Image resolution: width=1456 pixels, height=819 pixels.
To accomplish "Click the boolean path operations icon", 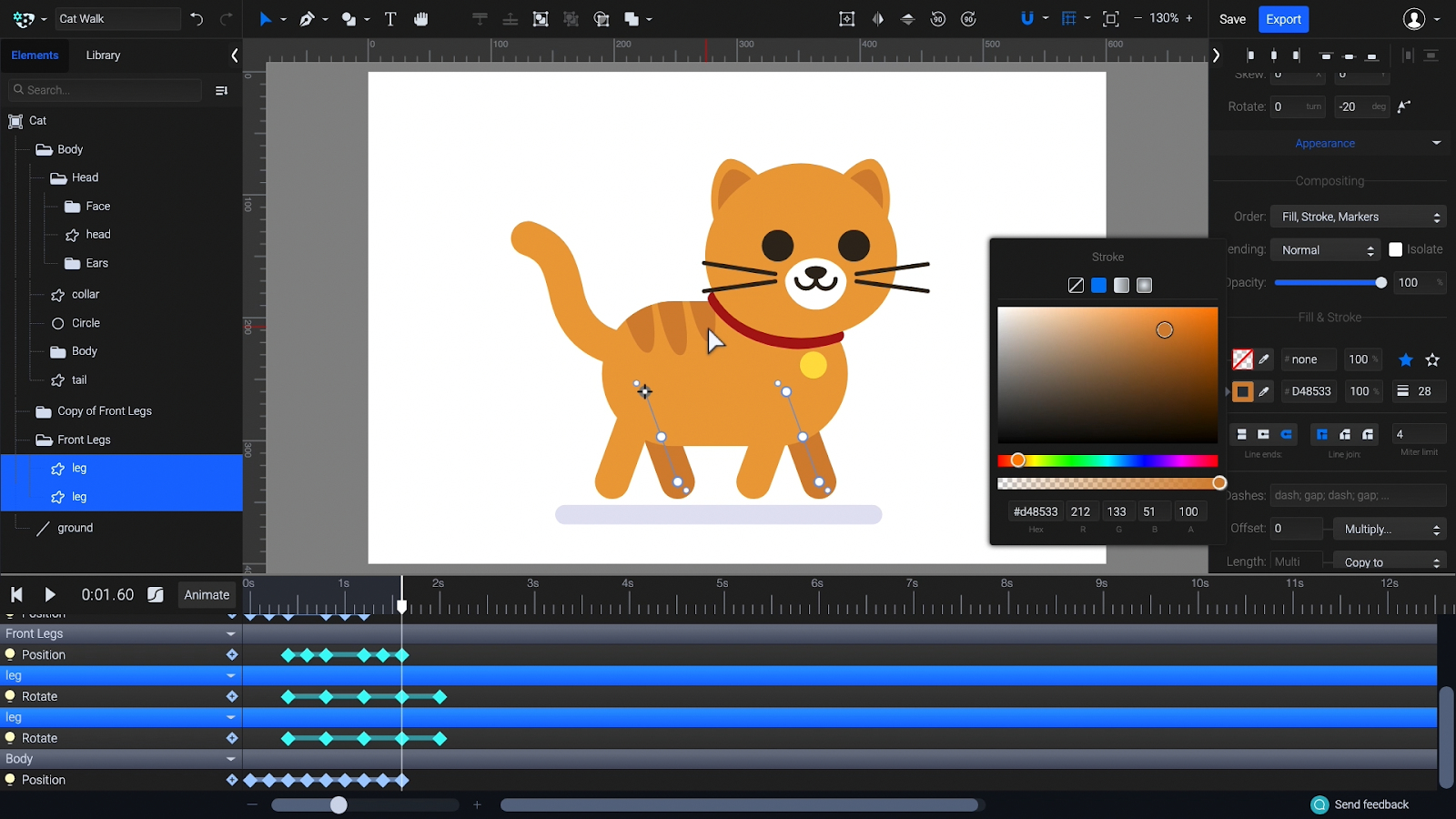I will [632, 19].
